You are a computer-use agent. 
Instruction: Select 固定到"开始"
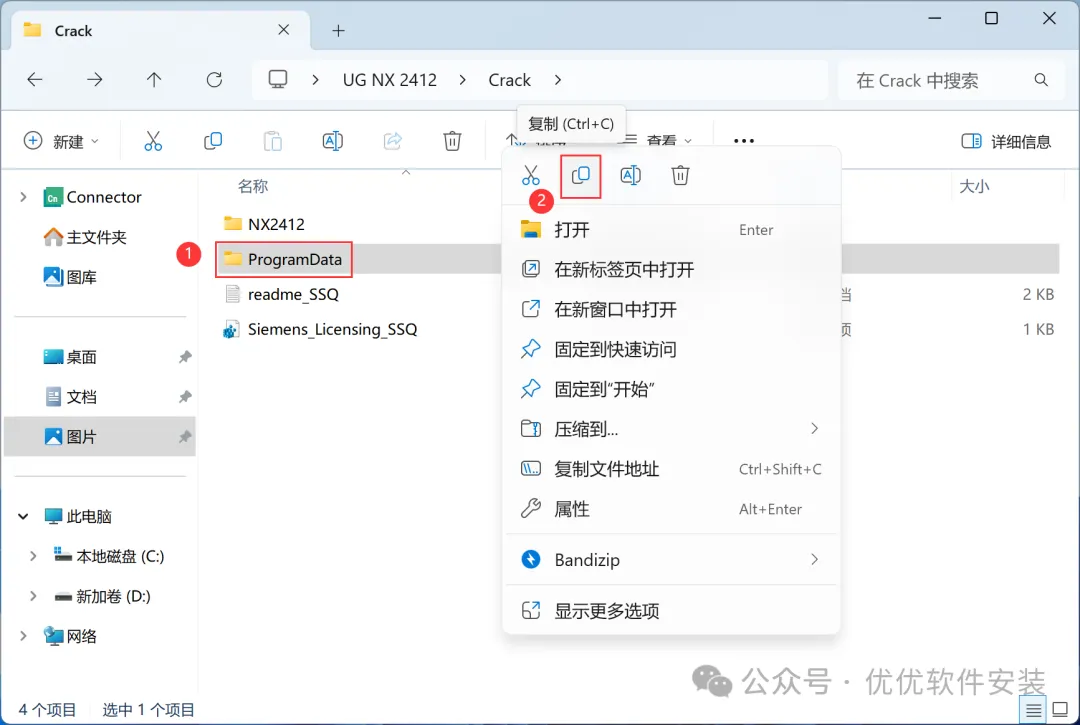click(671, 389)
